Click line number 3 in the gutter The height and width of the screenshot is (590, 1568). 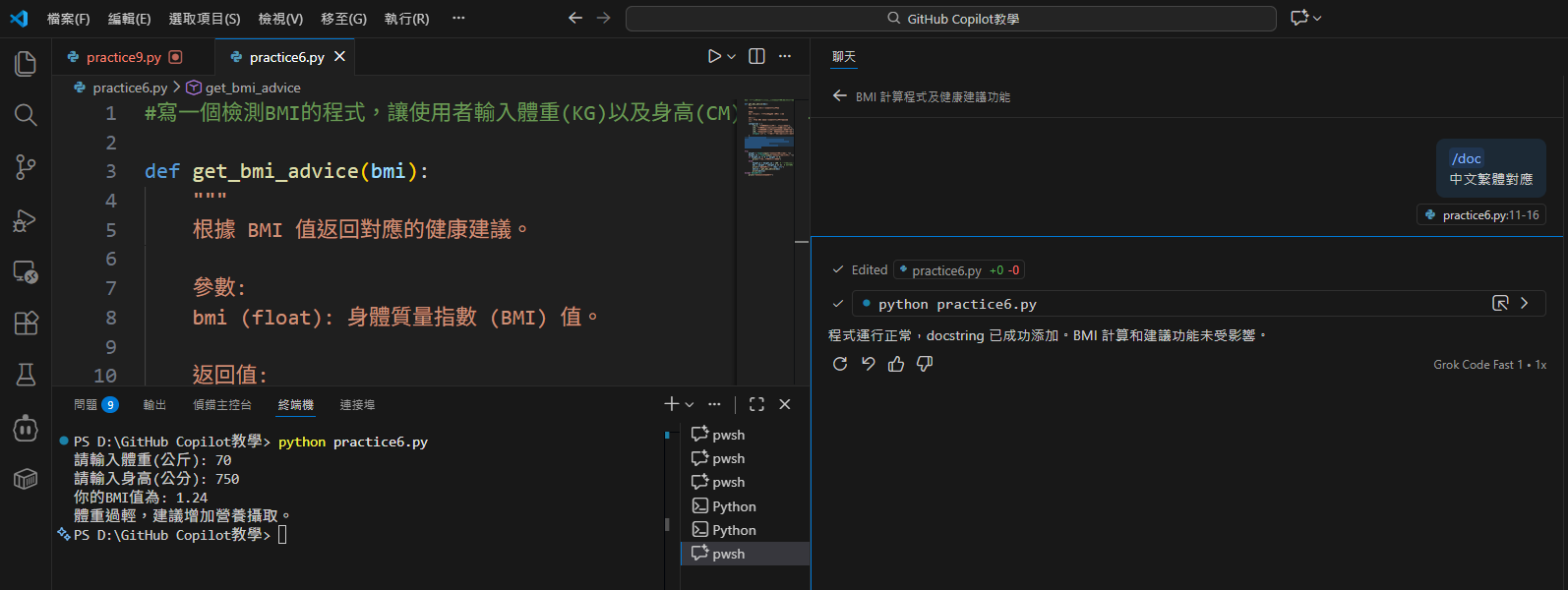(111, 171)
